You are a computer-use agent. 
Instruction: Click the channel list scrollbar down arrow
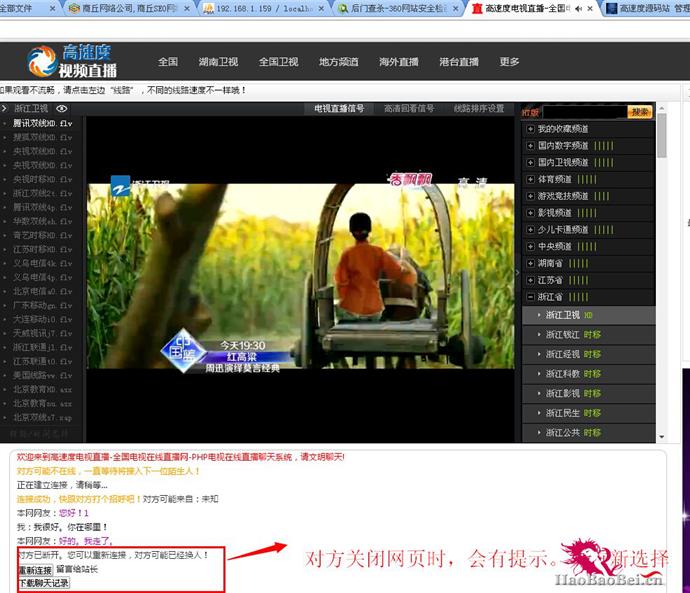click(x=661, y=437)
